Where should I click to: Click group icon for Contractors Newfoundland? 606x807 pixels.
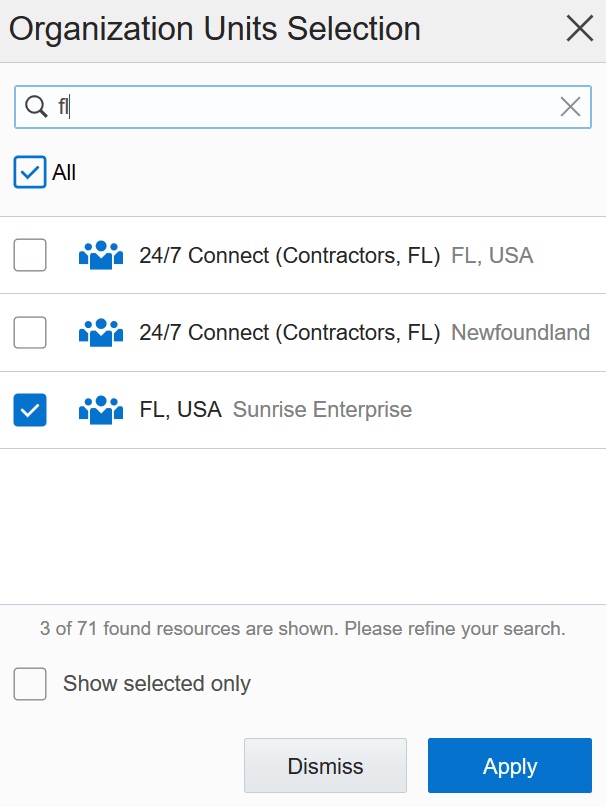tap(100, 333)
